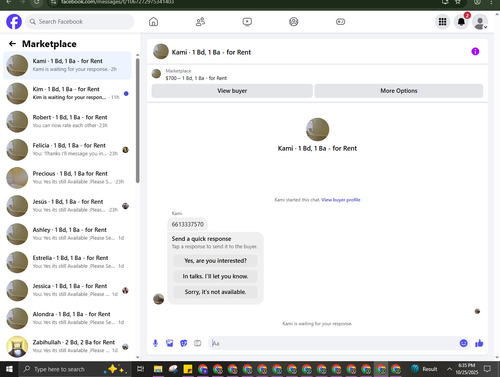Screen dimensions: 500x377
Task: Go back from Marketplace with the arrow
Action: click(x=12, y=44)
